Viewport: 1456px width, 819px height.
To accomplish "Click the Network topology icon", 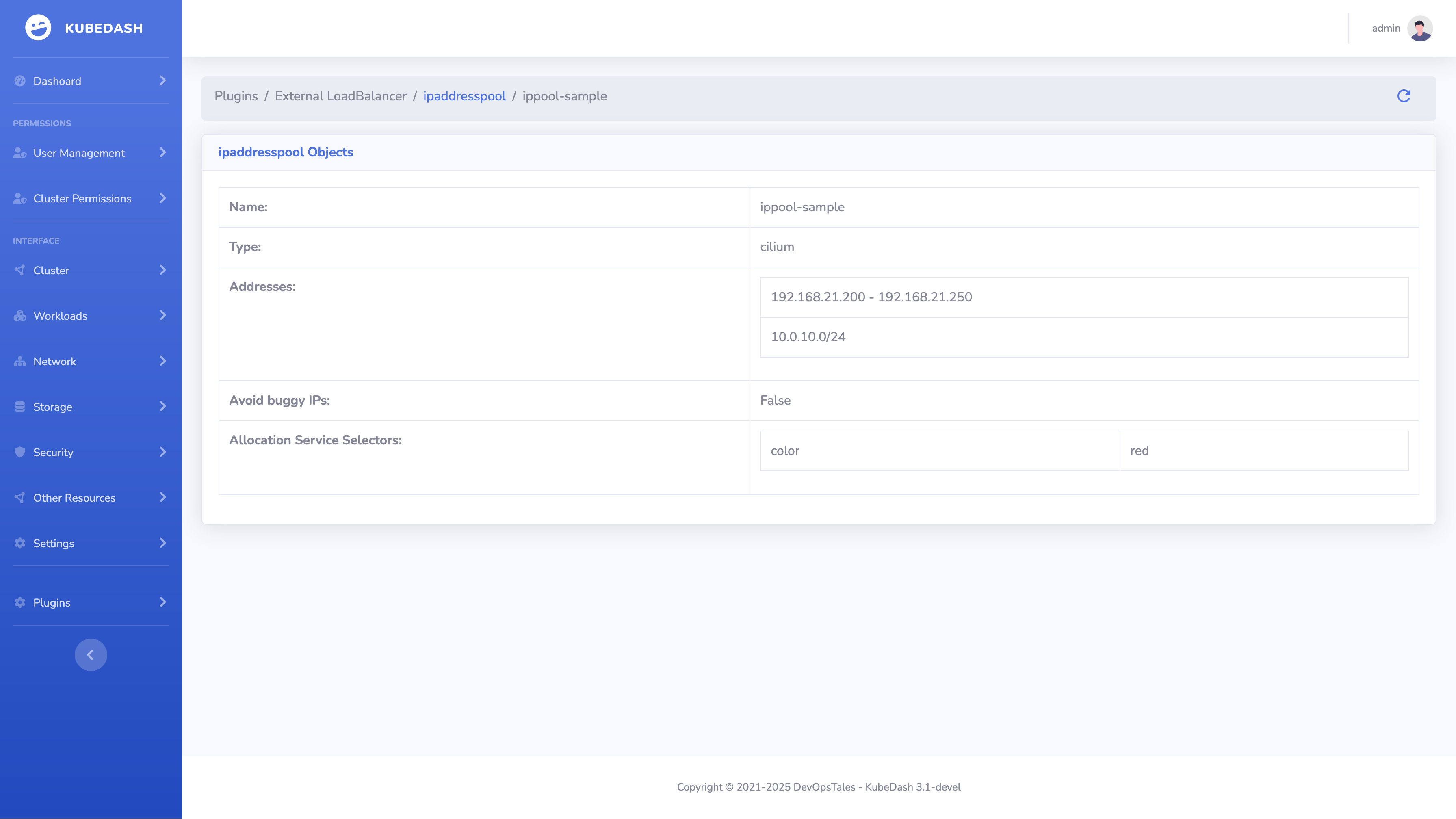I will tap(20, 361).
